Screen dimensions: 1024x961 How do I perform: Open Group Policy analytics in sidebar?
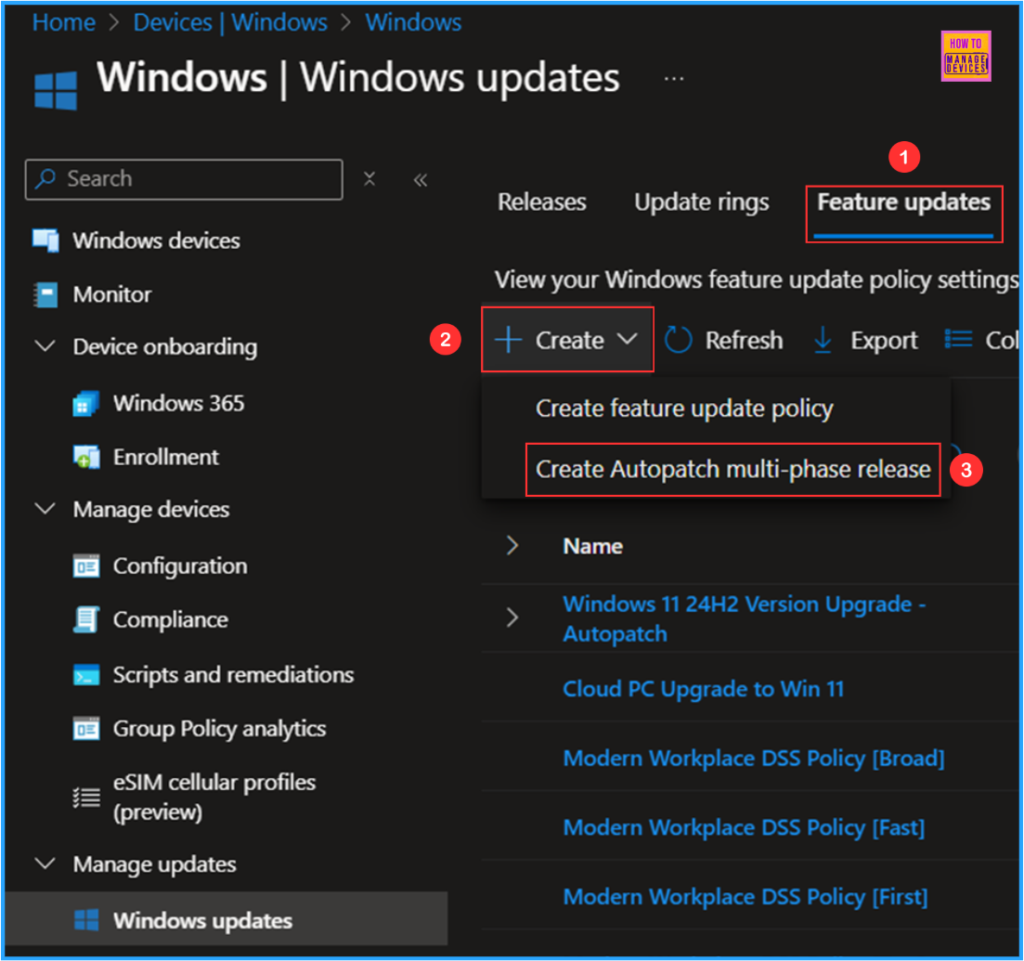[x=219, y=729]
